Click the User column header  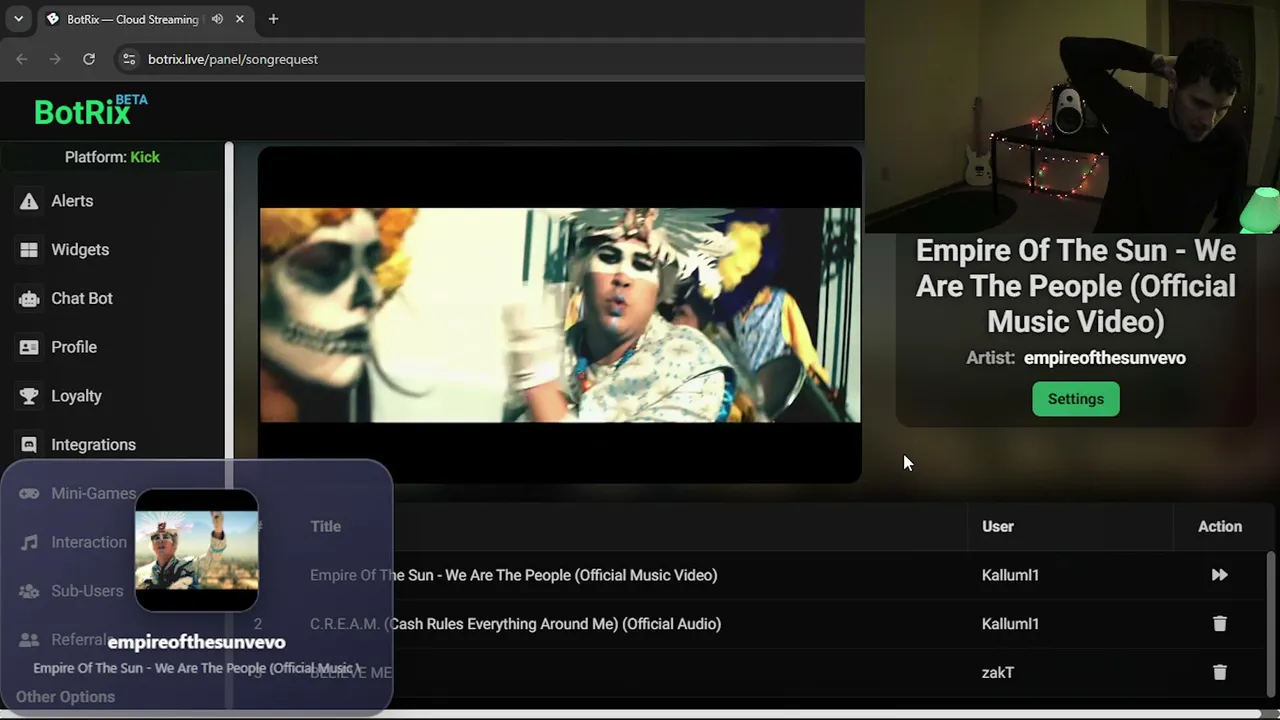998,526
